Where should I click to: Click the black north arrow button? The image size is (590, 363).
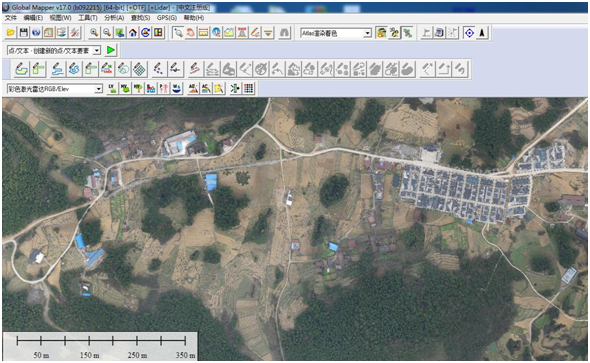482,33
